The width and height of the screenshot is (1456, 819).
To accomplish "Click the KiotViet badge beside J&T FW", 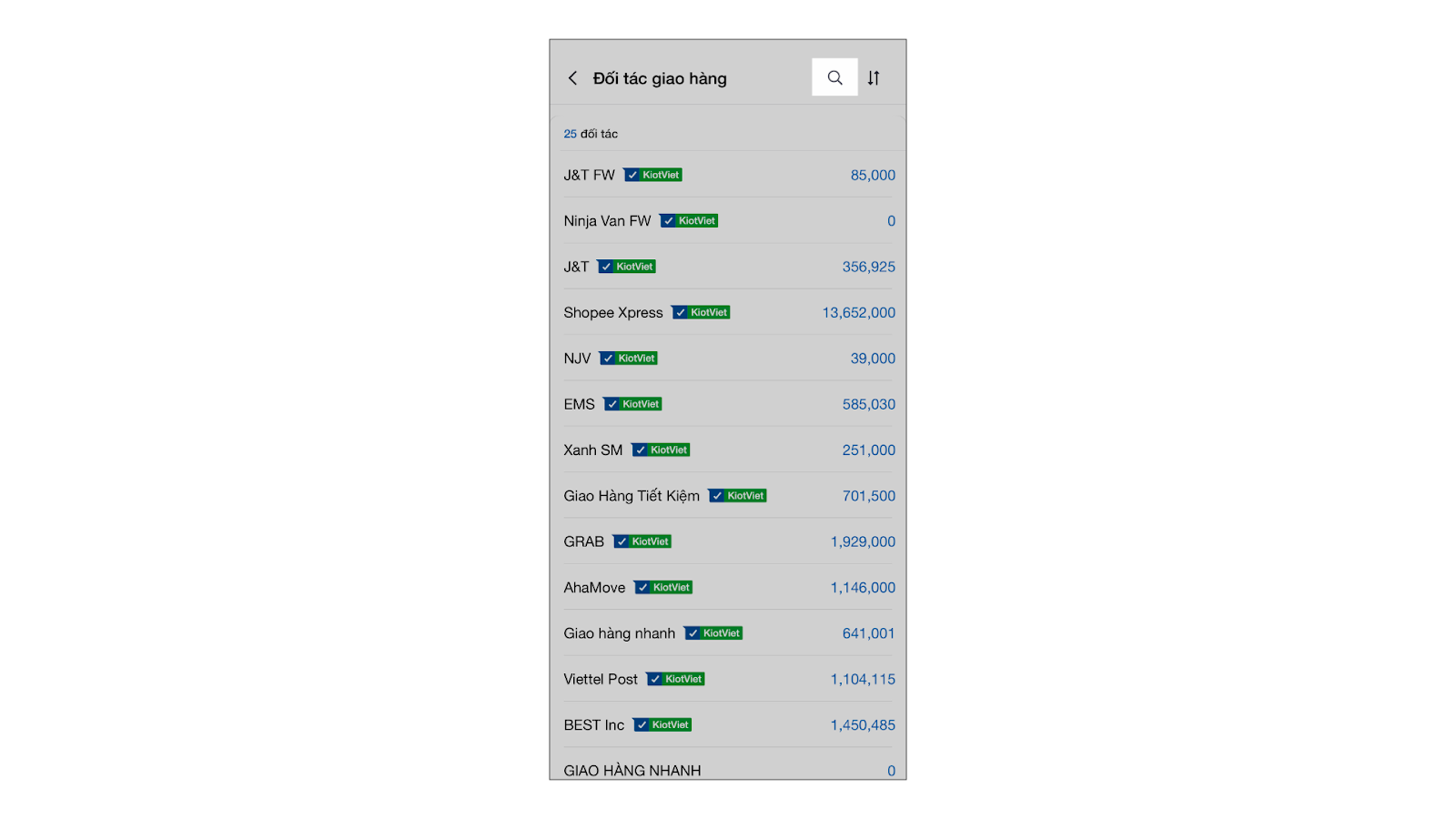I will tap(653, 175).
